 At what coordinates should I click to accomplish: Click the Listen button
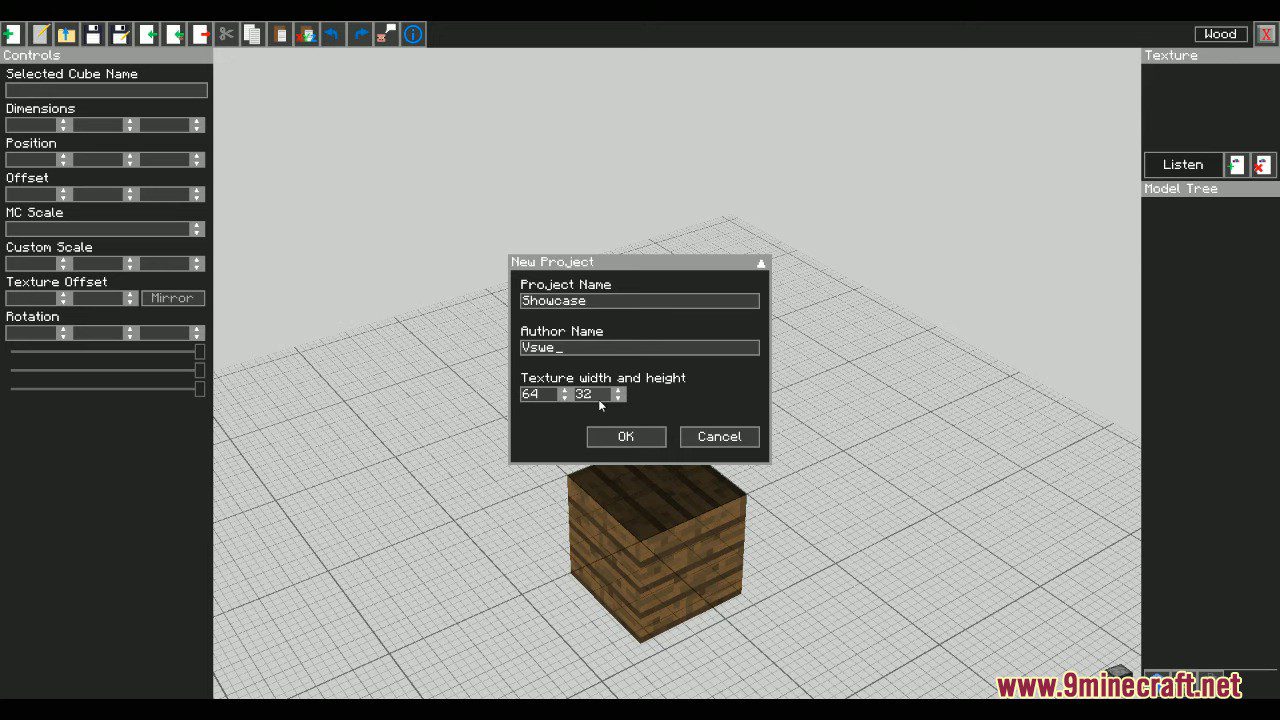1184,165
